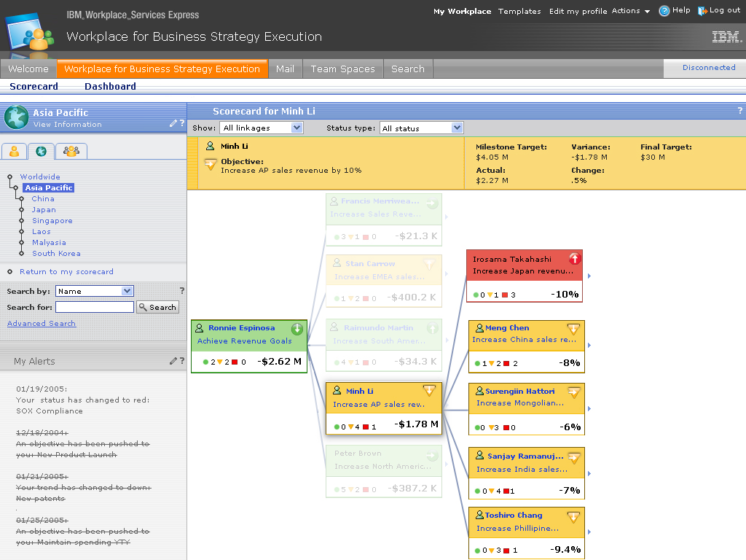Edit My Alerts with pencil icon
This screenshot has width=746, height=560.
click(173, 361)
